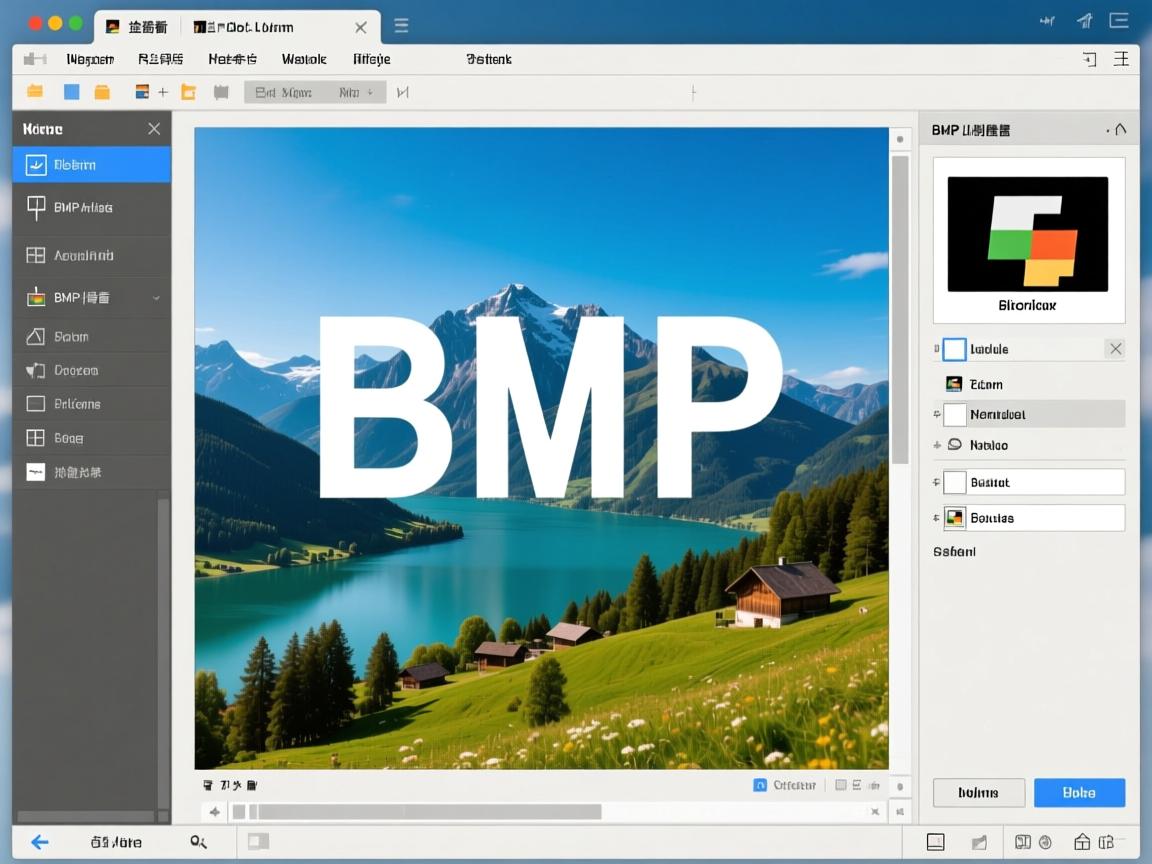Image resolution: width=1152 pixels, height=864 pixels.
Task: Collapse the BMP properties panel header
Action: pyautogui.click(x=1120, y=129)
